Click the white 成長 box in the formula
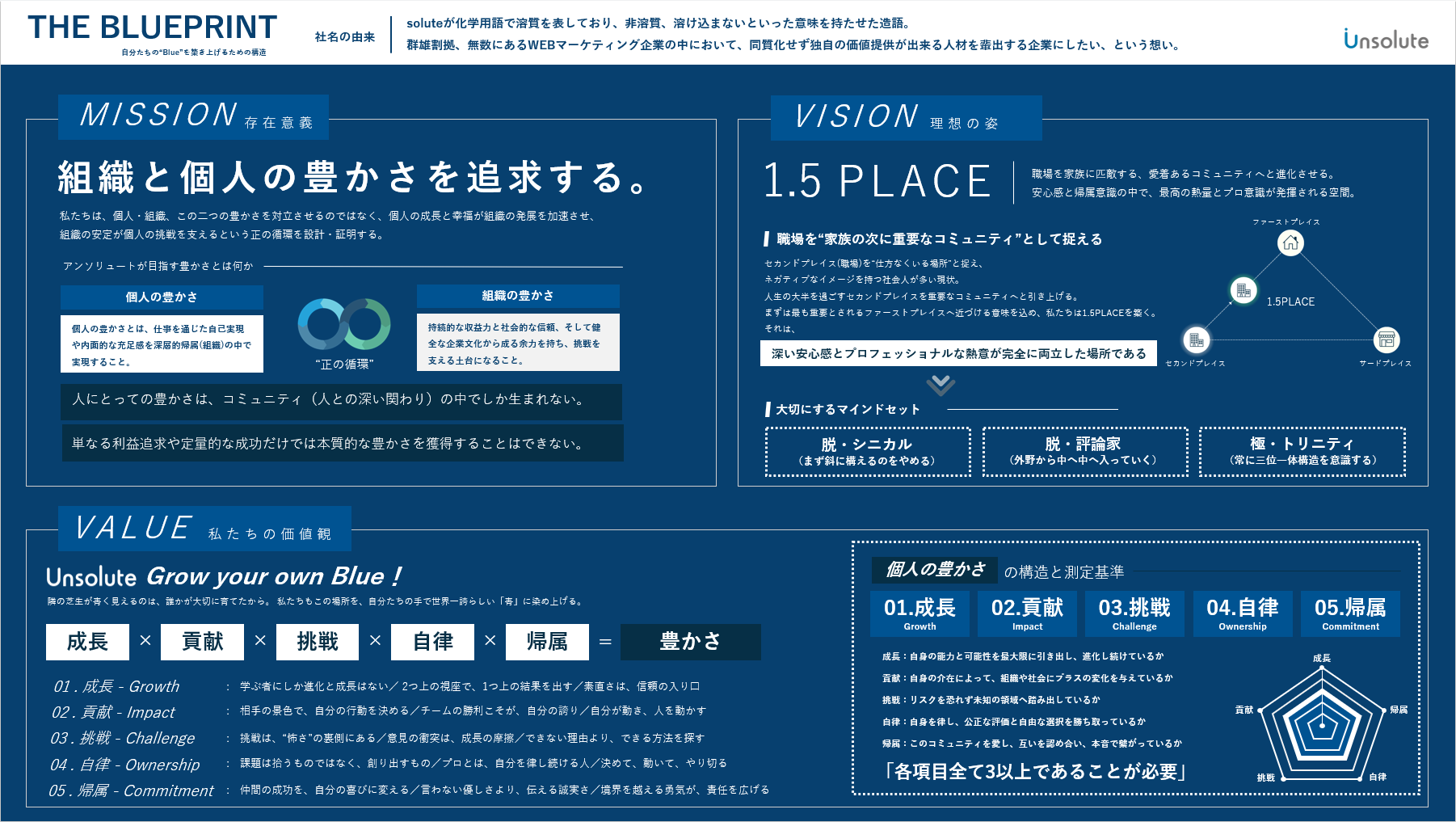 click(87, 642)
